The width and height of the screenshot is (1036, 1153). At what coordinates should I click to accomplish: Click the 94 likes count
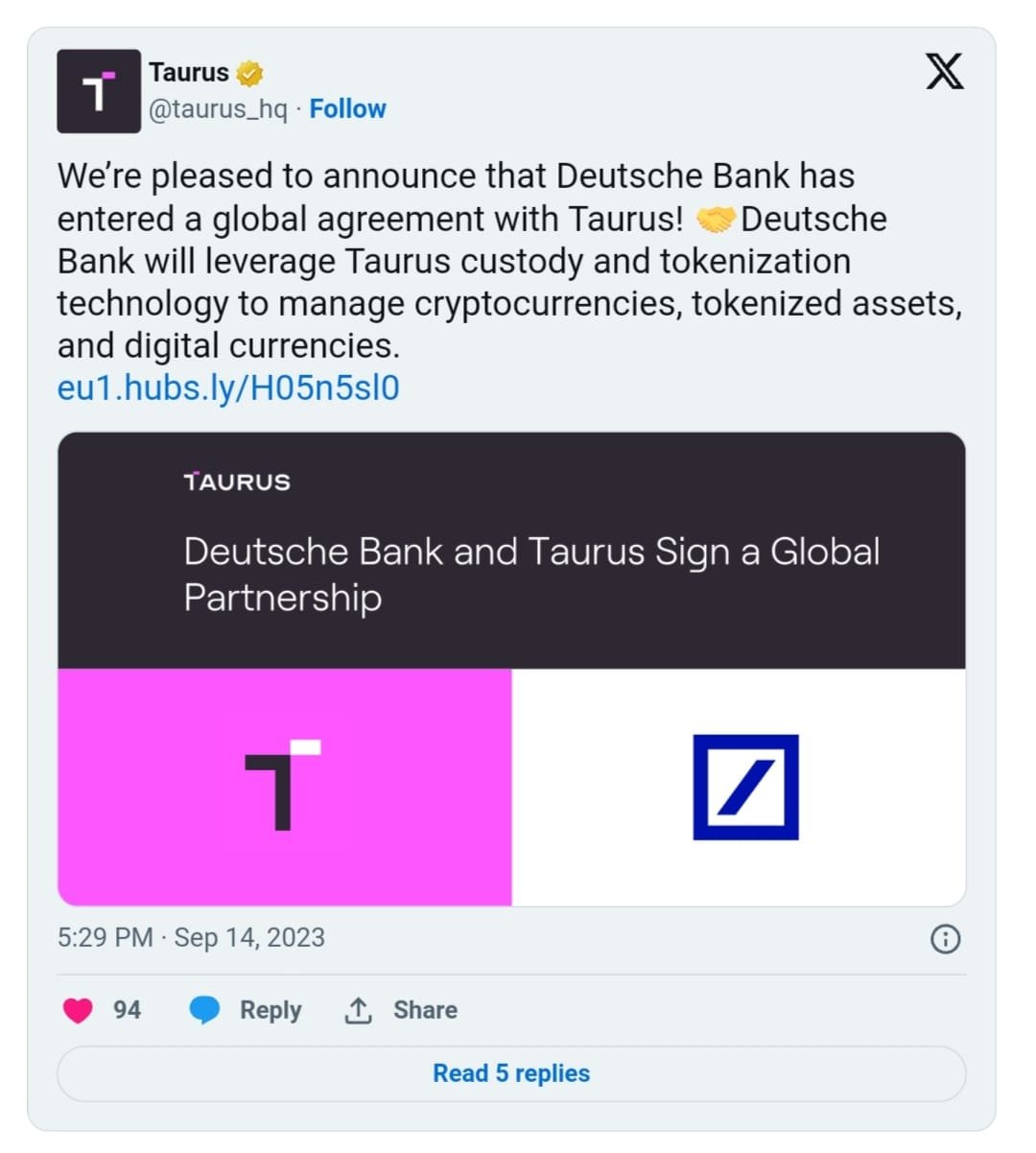(x=127, y=1010)
